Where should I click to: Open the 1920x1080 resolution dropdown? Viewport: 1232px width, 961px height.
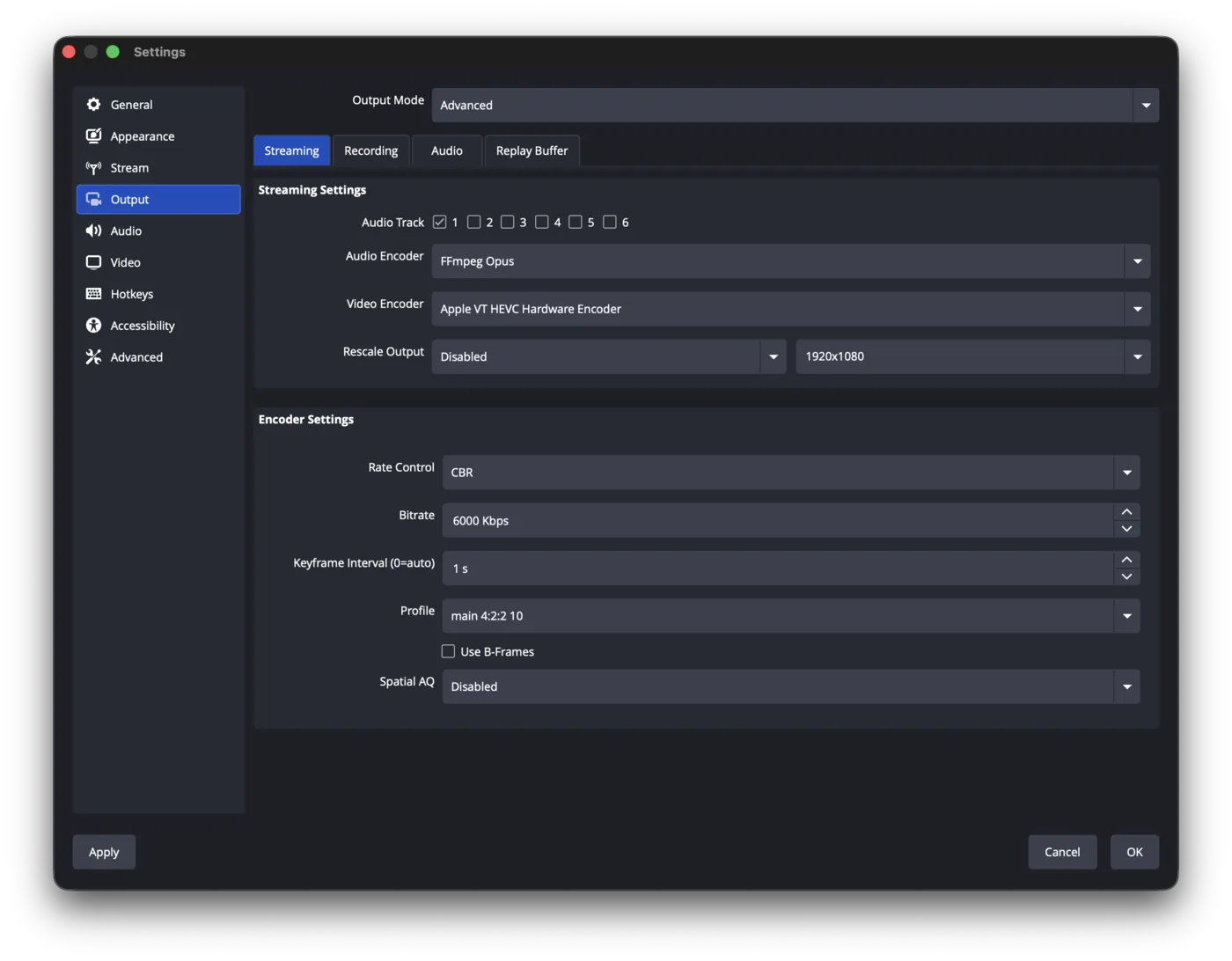point(972,356)
